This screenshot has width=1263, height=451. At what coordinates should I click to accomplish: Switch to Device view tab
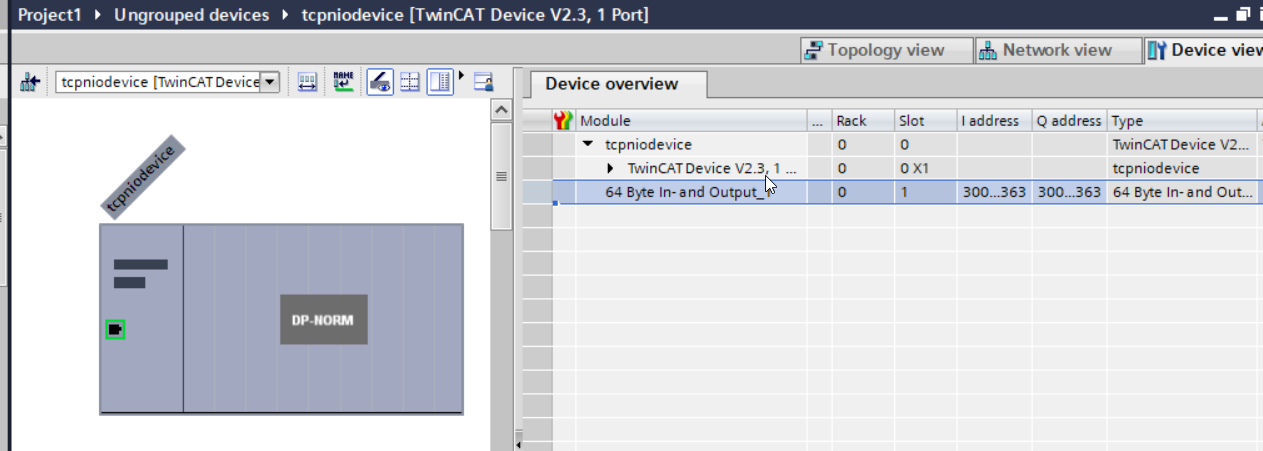tap(1204, 50)
